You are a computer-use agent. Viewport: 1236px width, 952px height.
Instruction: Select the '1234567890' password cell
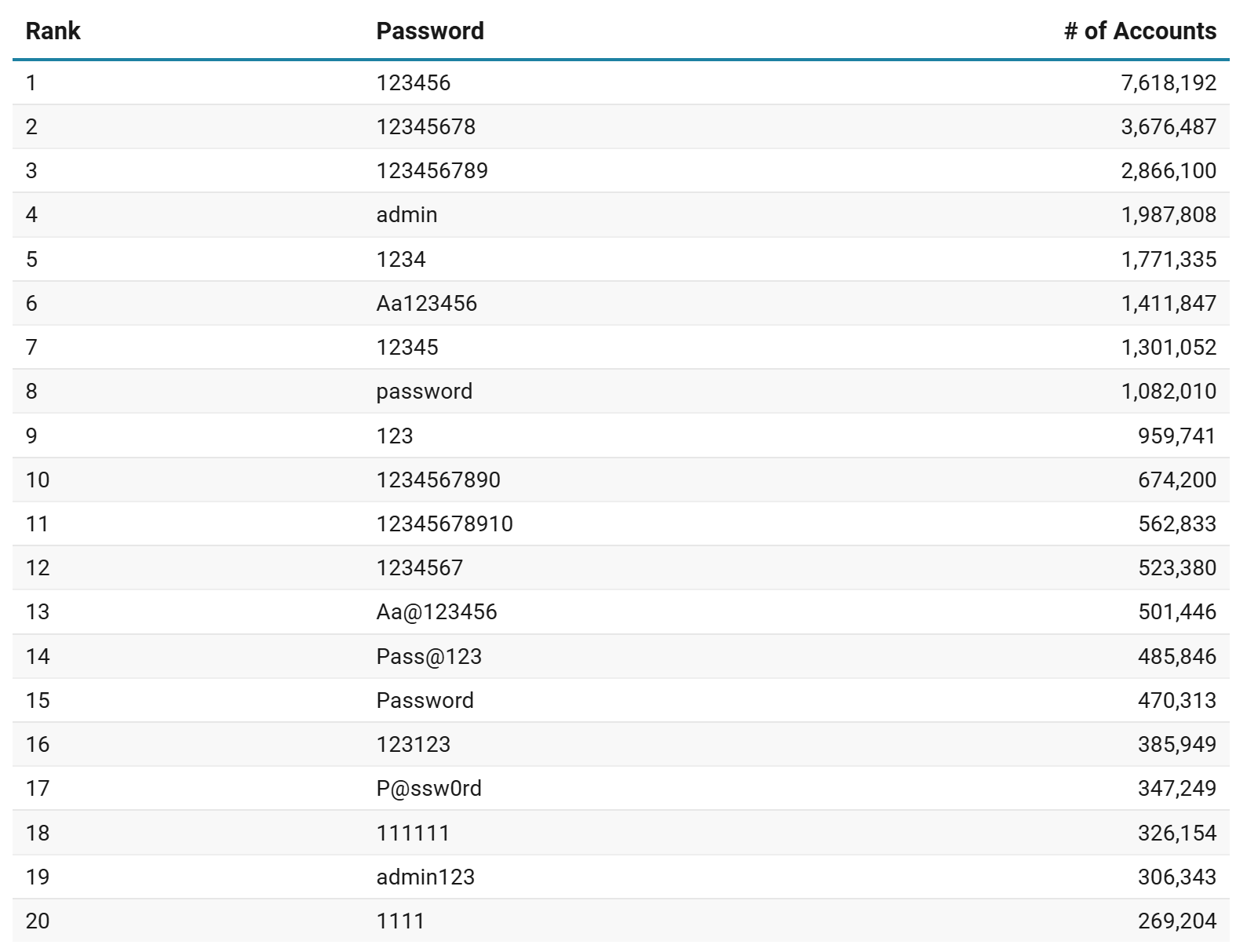coord(438,480)
